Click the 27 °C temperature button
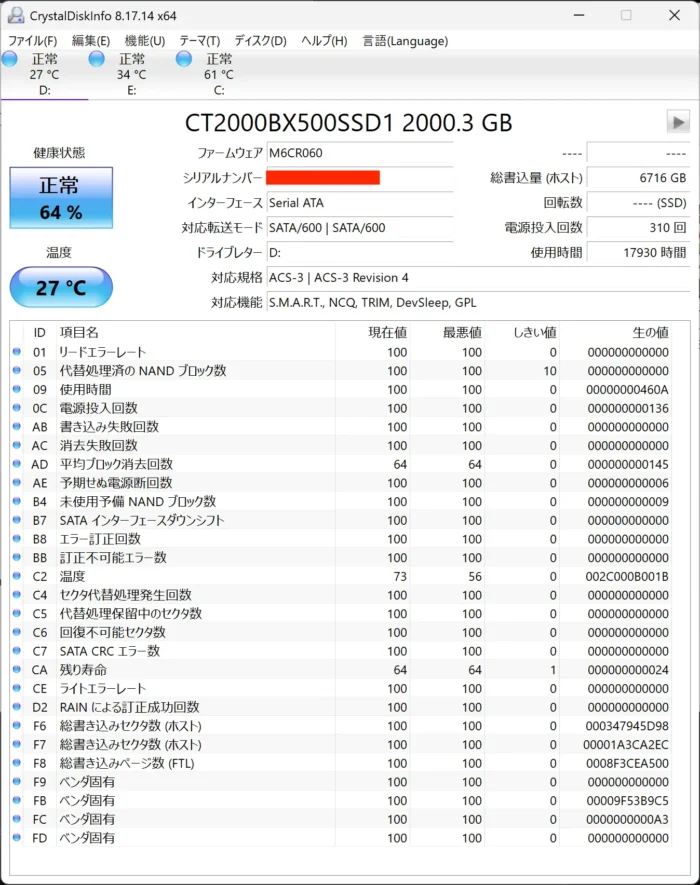Screen dimensions: 700x885 [61, 288]
